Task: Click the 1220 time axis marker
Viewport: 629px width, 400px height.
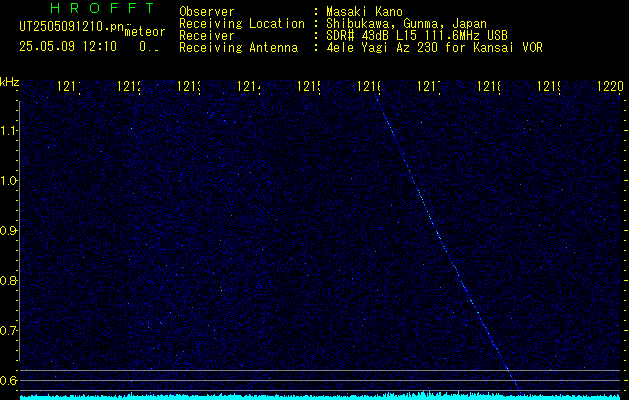Action: [x=610, y=86]
